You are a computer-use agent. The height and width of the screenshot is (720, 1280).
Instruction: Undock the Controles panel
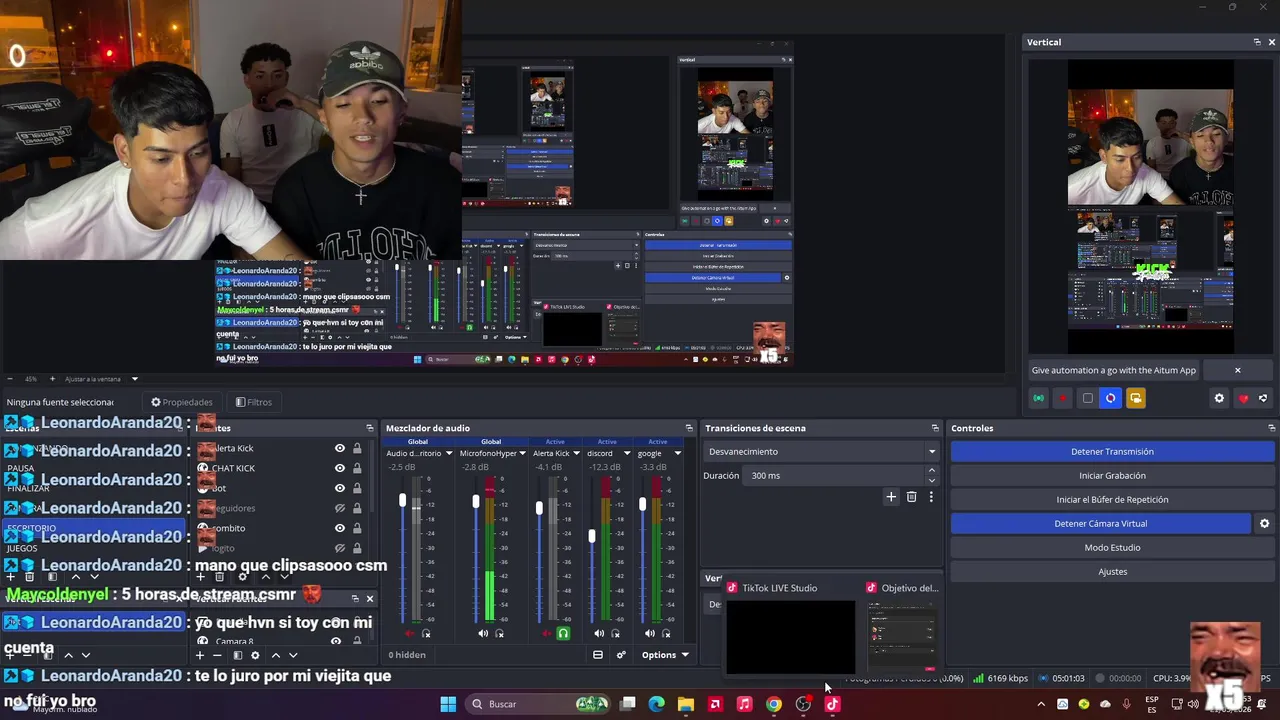(x=1271, y=428)
